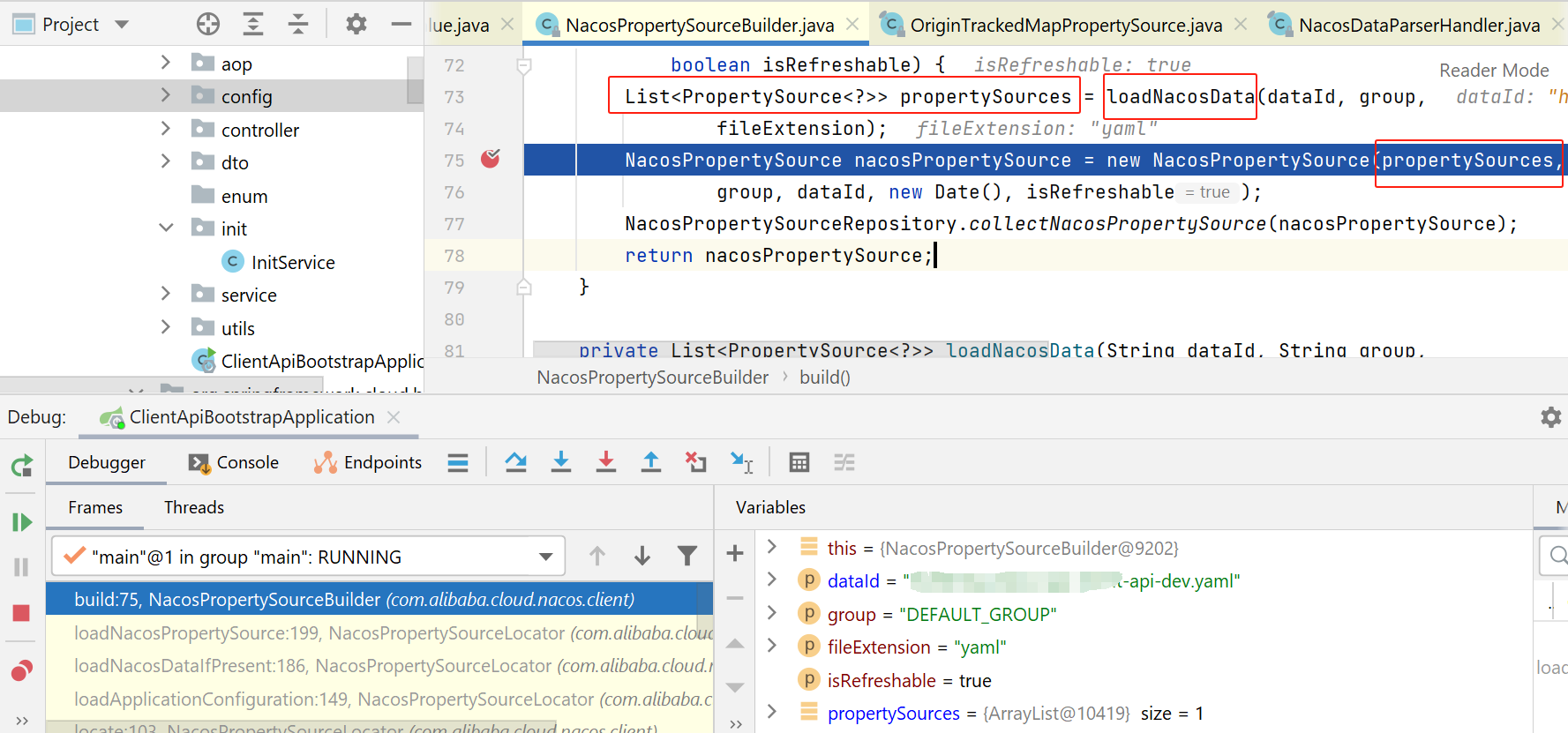
Task: Click the Reader Mode label
Action: [1494, 71]
